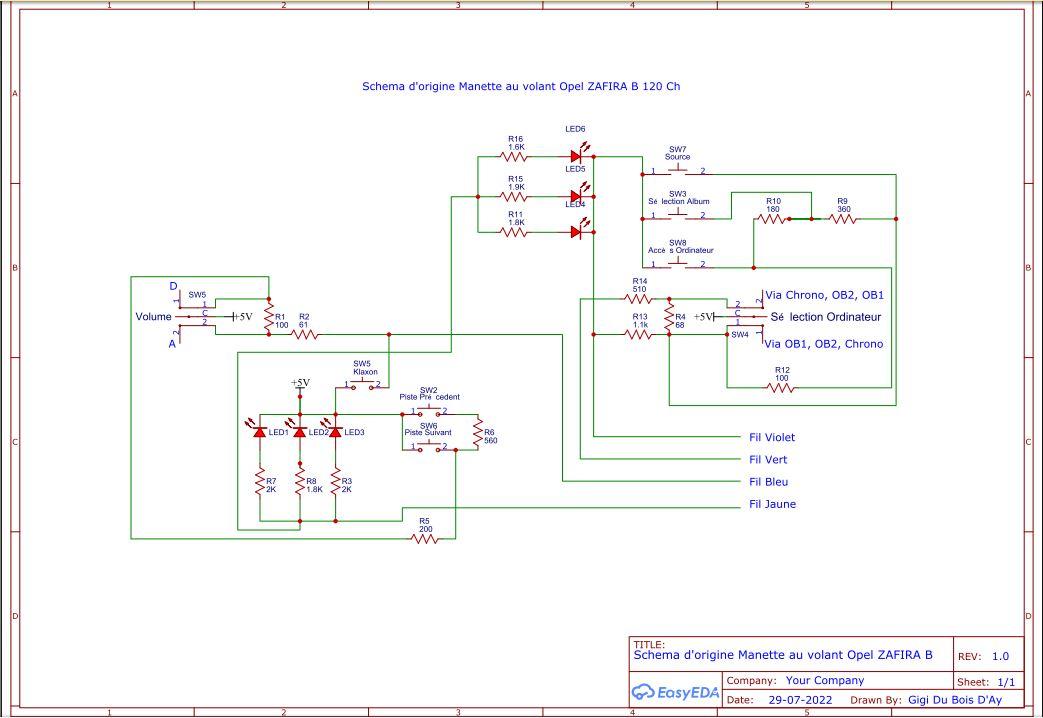Select the R12 100 resistor symbol

pyautogui.click(x=781, y=388)
